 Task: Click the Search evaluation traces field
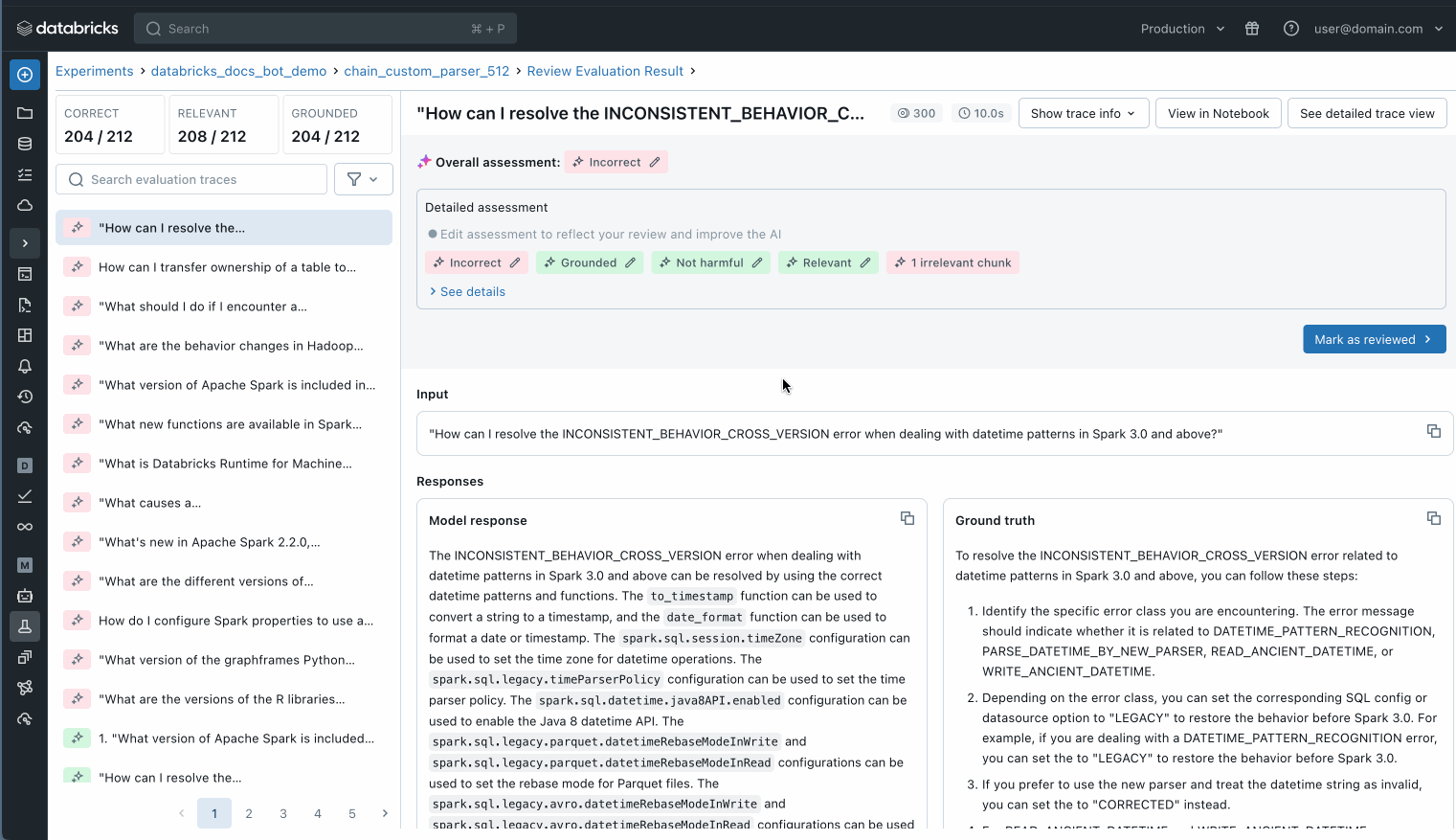click(x=191, y=179)
